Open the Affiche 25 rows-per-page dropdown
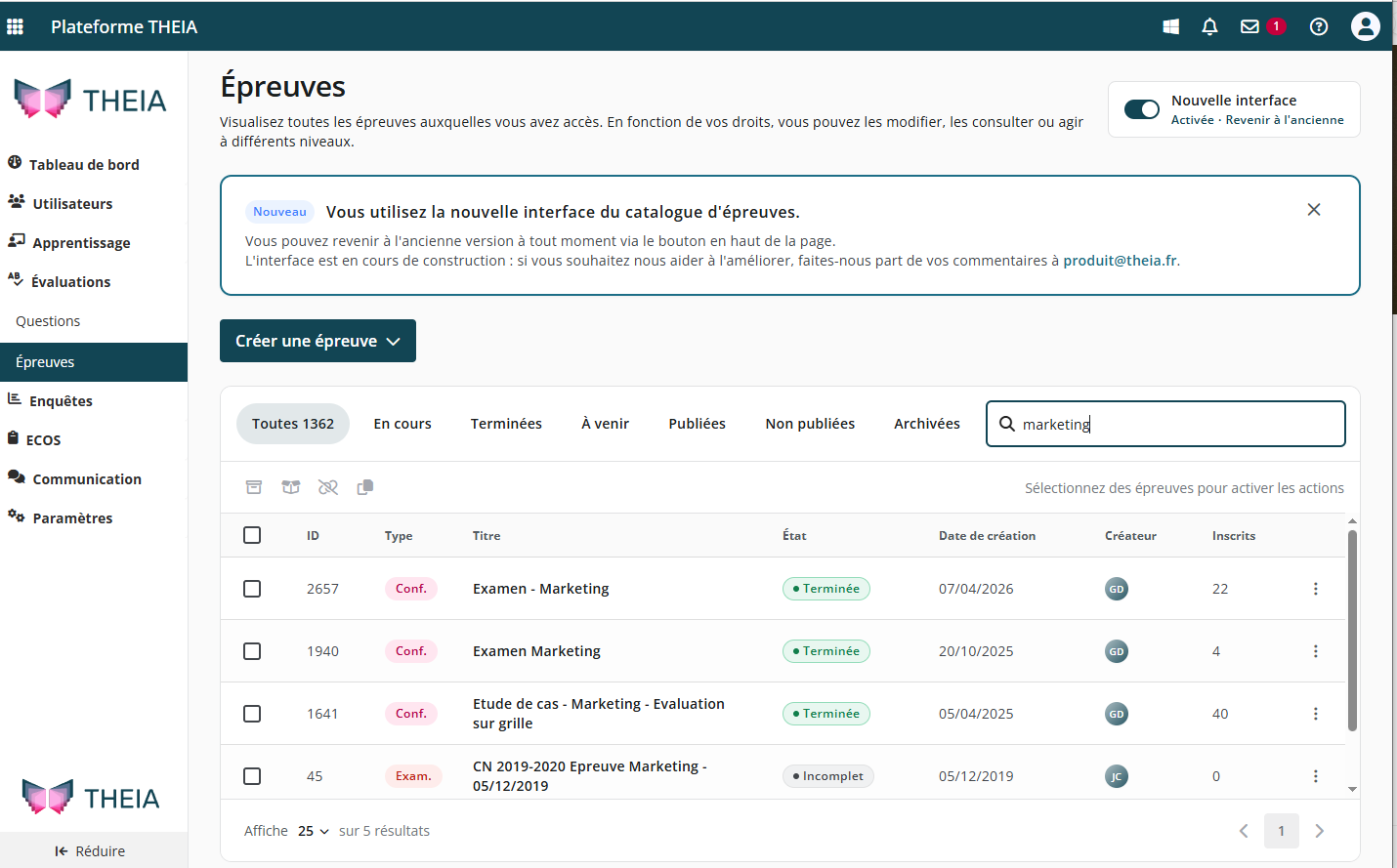 [313, 831]
